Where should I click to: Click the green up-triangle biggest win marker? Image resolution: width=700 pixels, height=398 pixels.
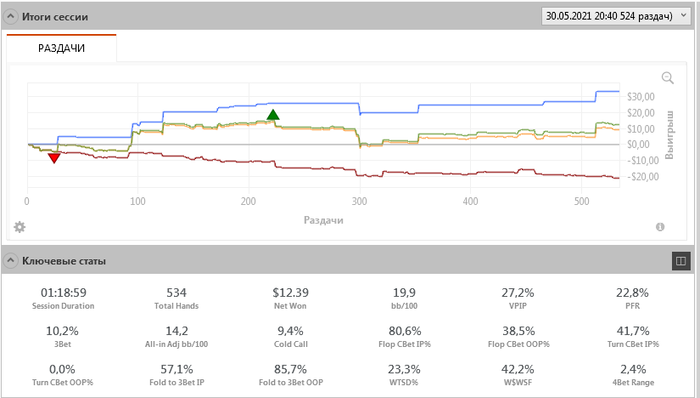tap(273, 115)
